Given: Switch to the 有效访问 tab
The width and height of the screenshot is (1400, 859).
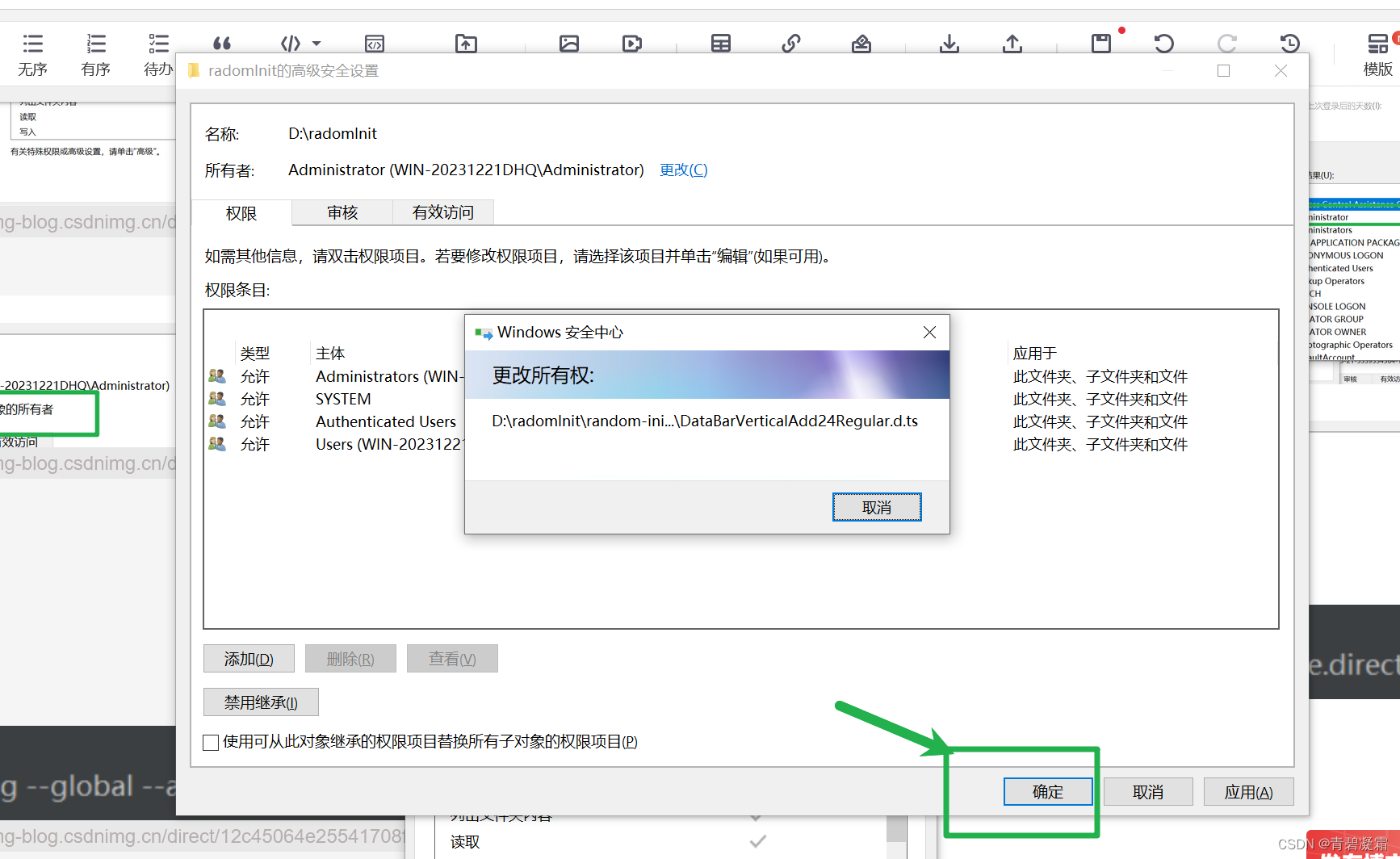Looking at the screenshot, I should click(x=443, y=212).
